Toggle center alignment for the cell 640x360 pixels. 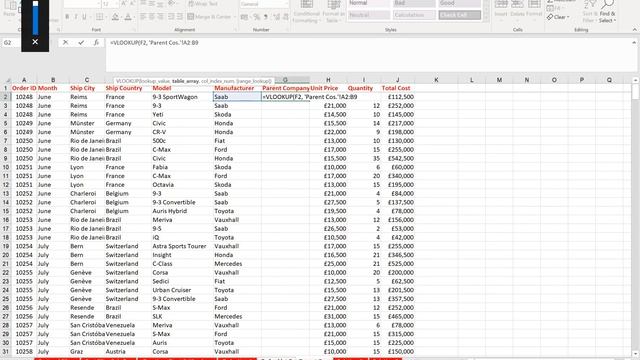152,17
